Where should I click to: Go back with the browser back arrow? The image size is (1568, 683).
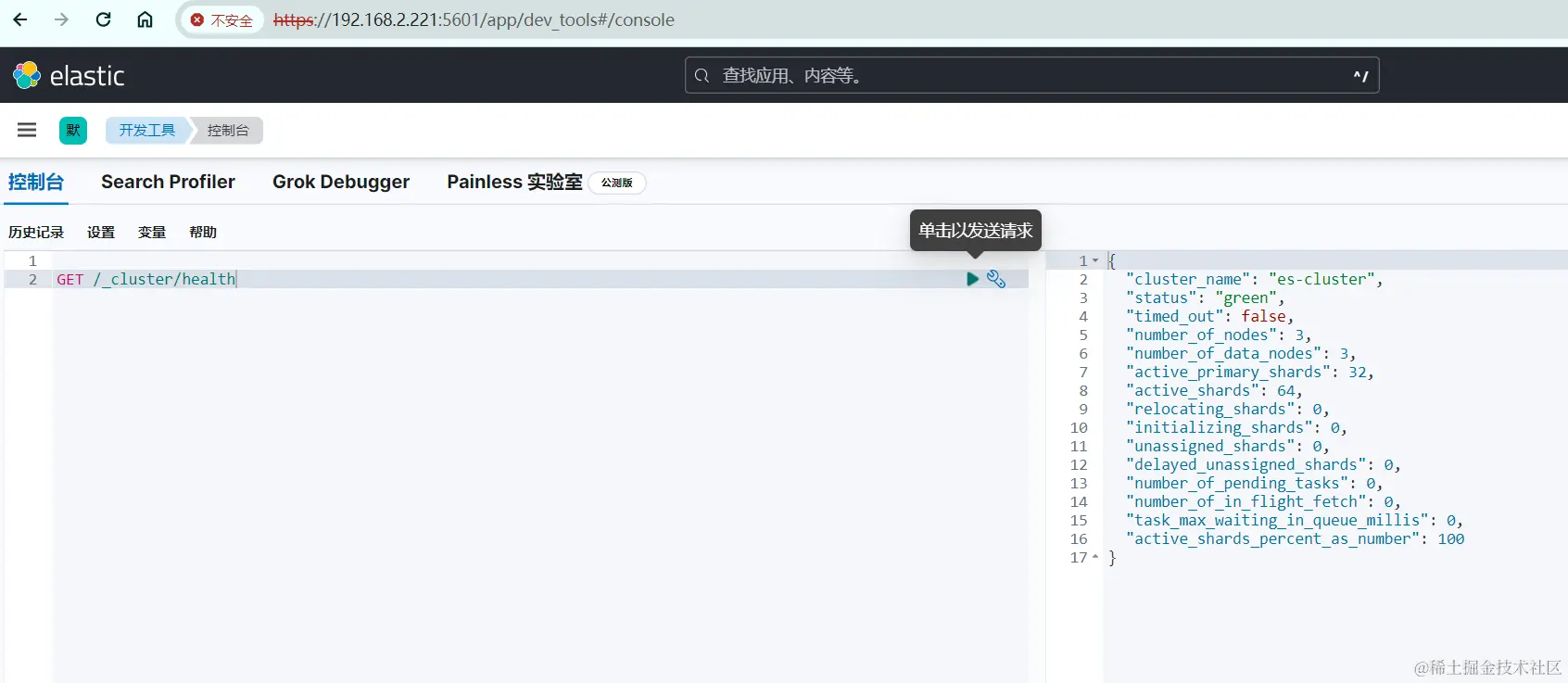[x=20, y=19]
